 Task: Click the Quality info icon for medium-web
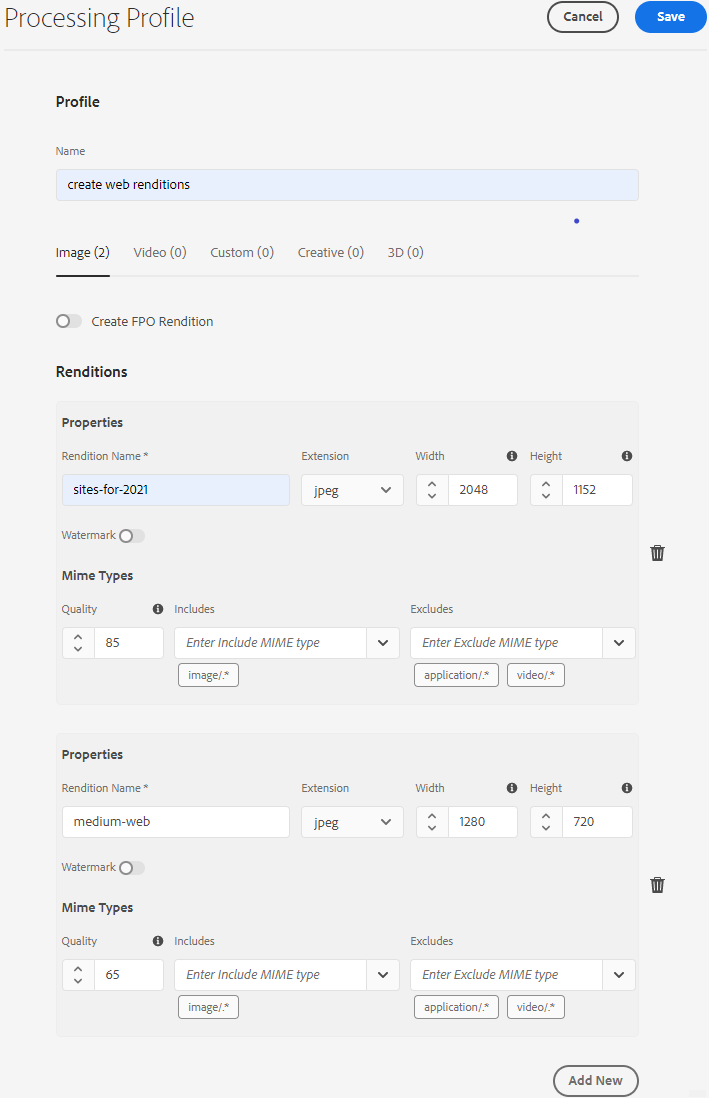(157, 941)
